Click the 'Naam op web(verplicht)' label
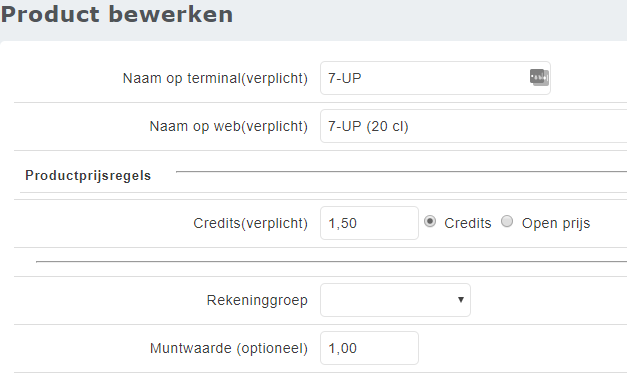The width and height of the screenshot is (627, 375). [x=229, y=126]
